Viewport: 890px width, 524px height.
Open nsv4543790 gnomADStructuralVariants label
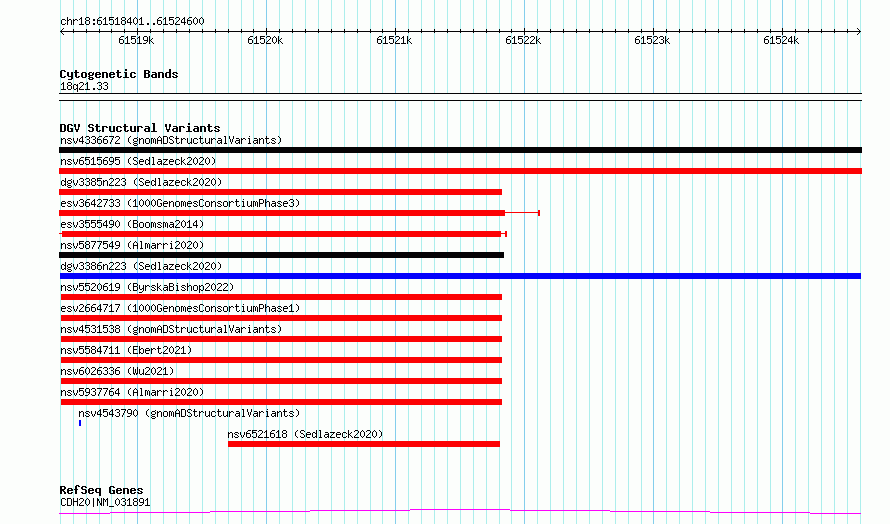(x=189, y=413)
